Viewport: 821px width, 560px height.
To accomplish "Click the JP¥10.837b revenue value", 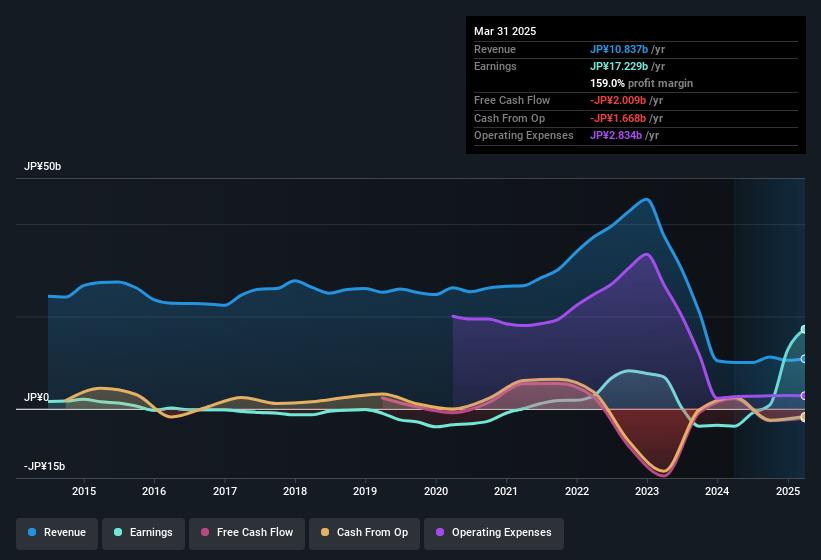I will tap(619, 49).
